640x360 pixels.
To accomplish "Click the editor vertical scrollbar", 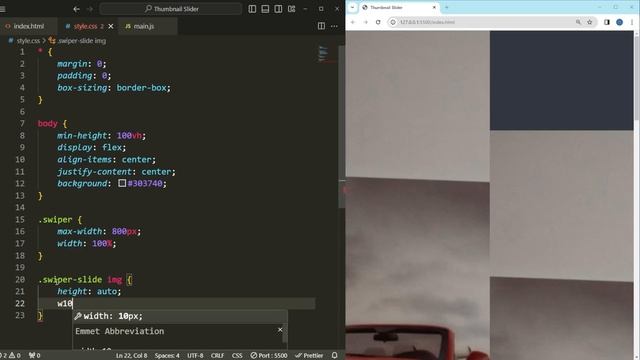I will (342, 127).
